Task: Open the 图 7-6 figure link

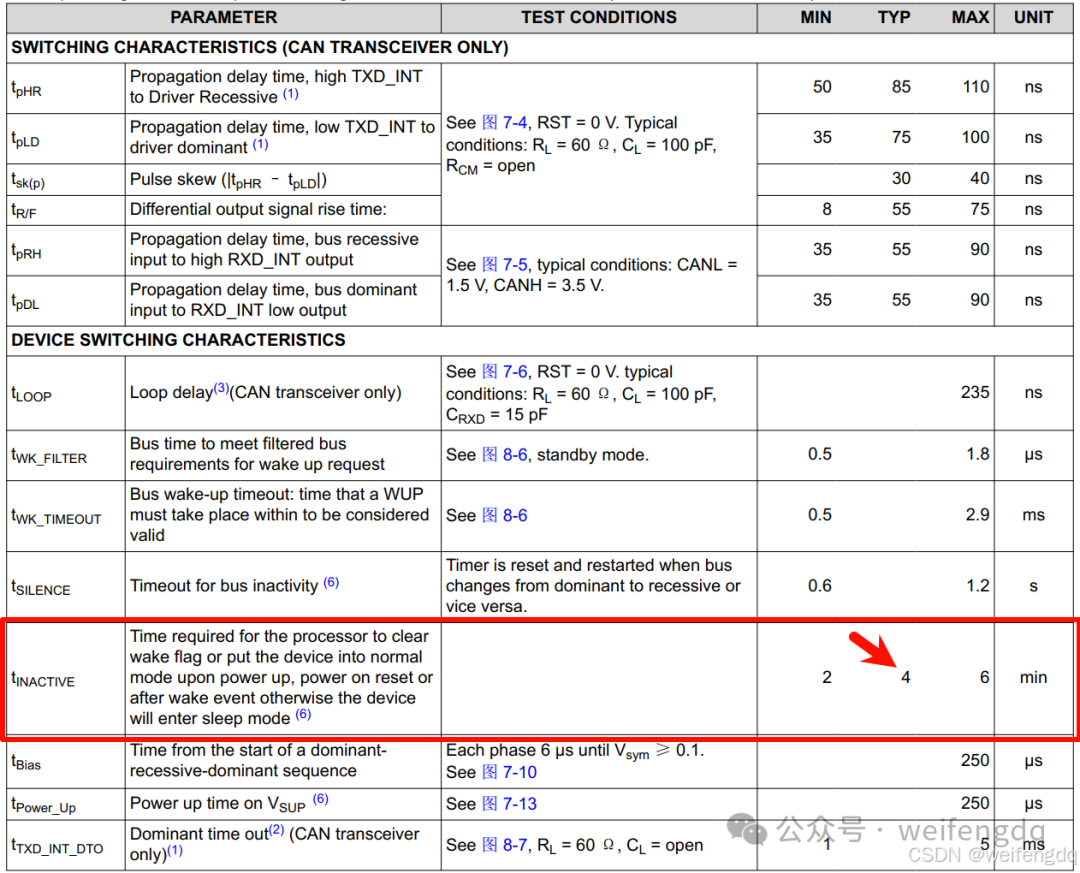Action: [504, 371]
